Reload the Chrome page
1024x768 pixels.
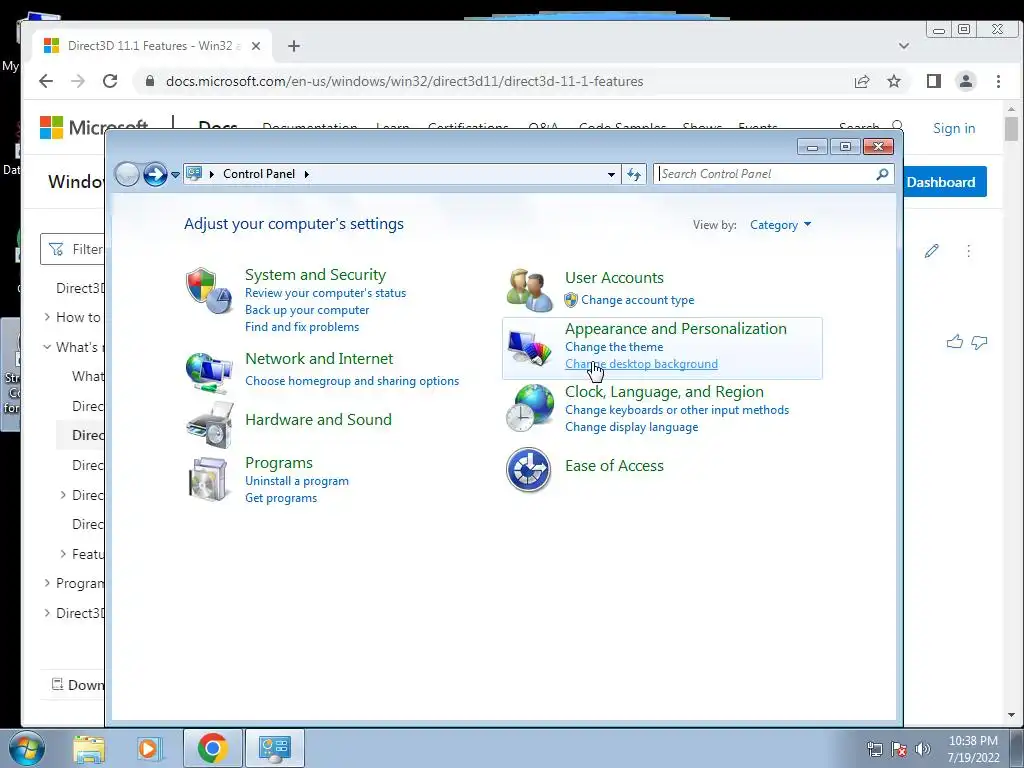coord(110,81)
